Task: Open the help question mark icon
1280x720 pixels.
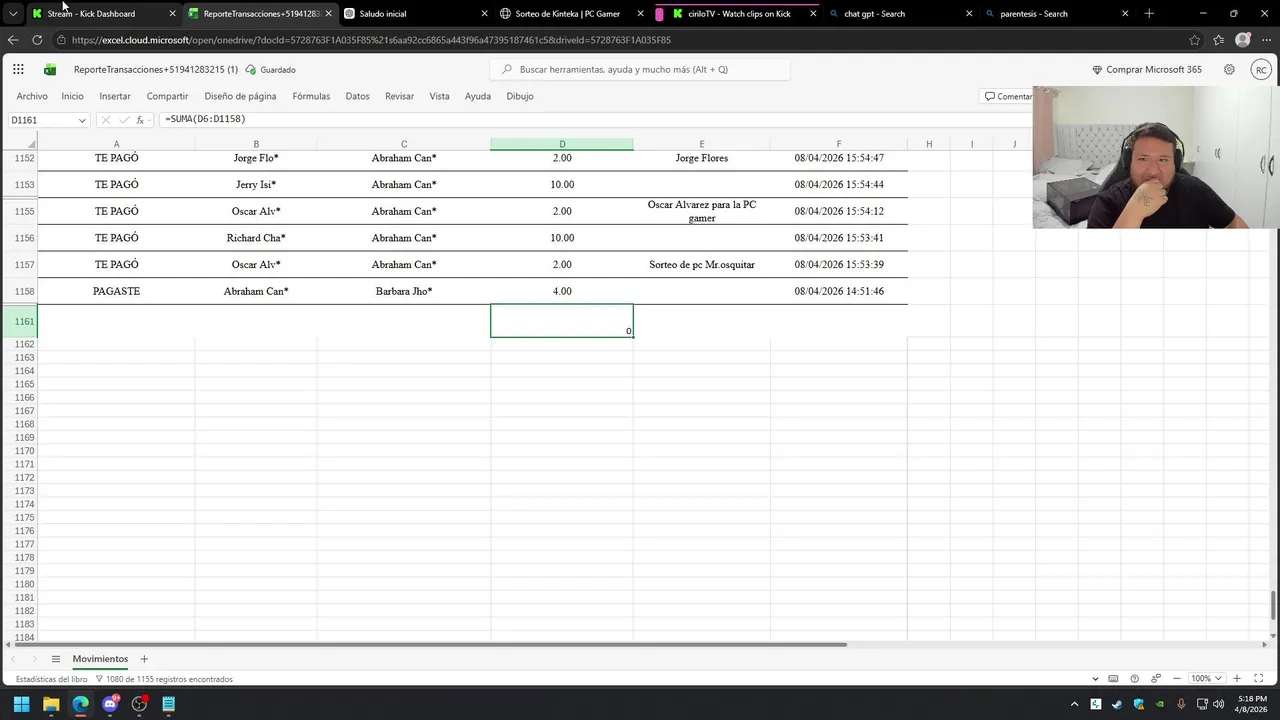Action: pos(1134,679)
